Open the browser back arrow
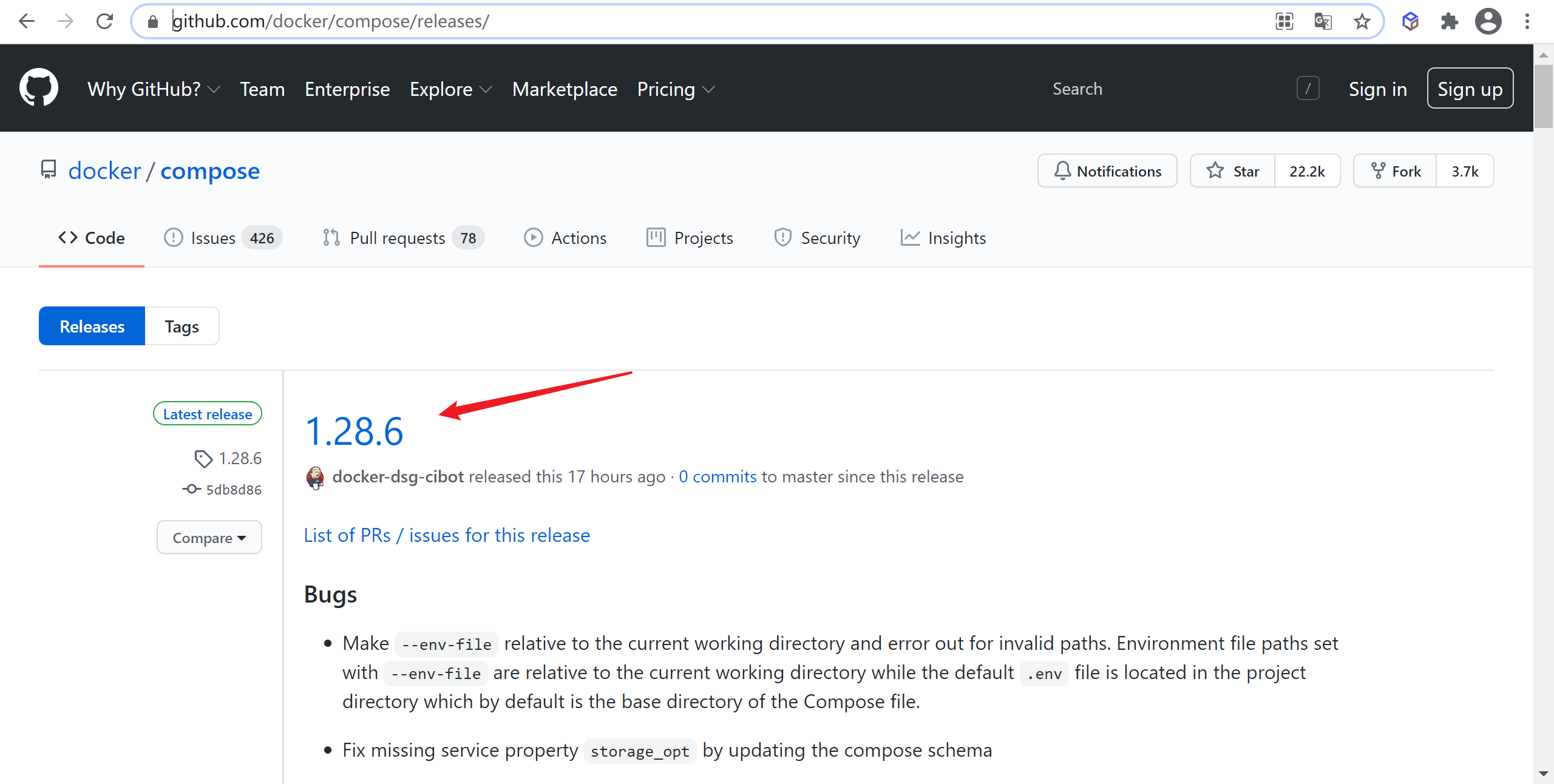The image size is (1554, 784). [27, 21]
